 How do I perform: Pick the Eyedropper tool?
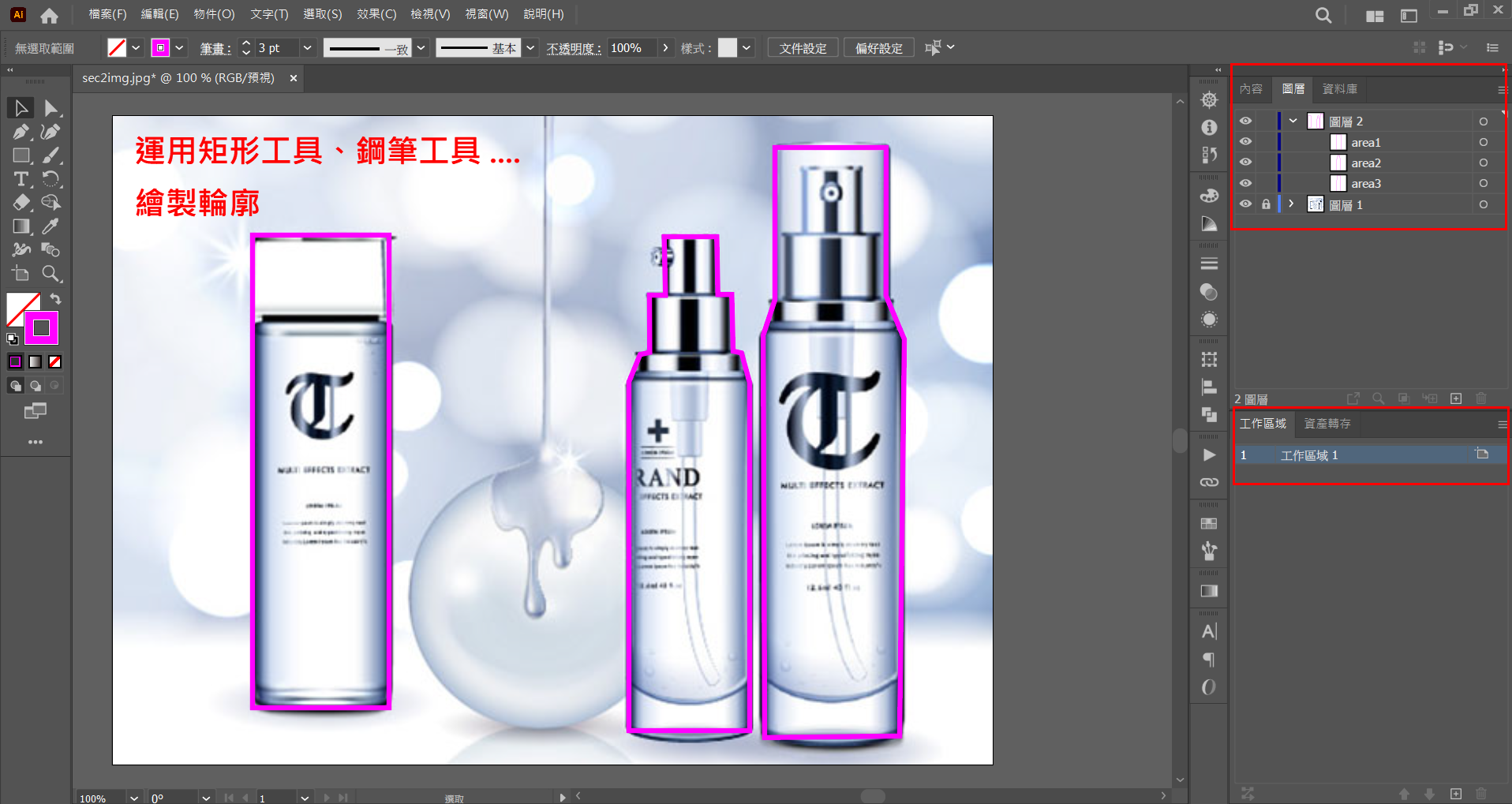click(x=51, y=226)
